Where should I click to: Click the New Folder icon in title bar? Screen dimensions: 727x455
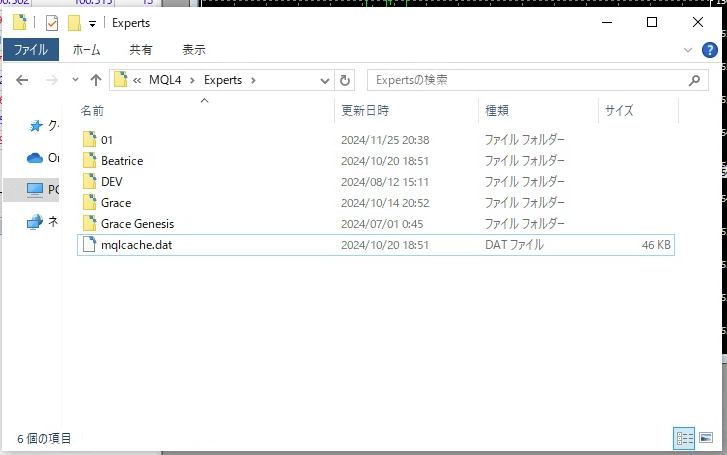pyautogui.click(x=74, y=23)
